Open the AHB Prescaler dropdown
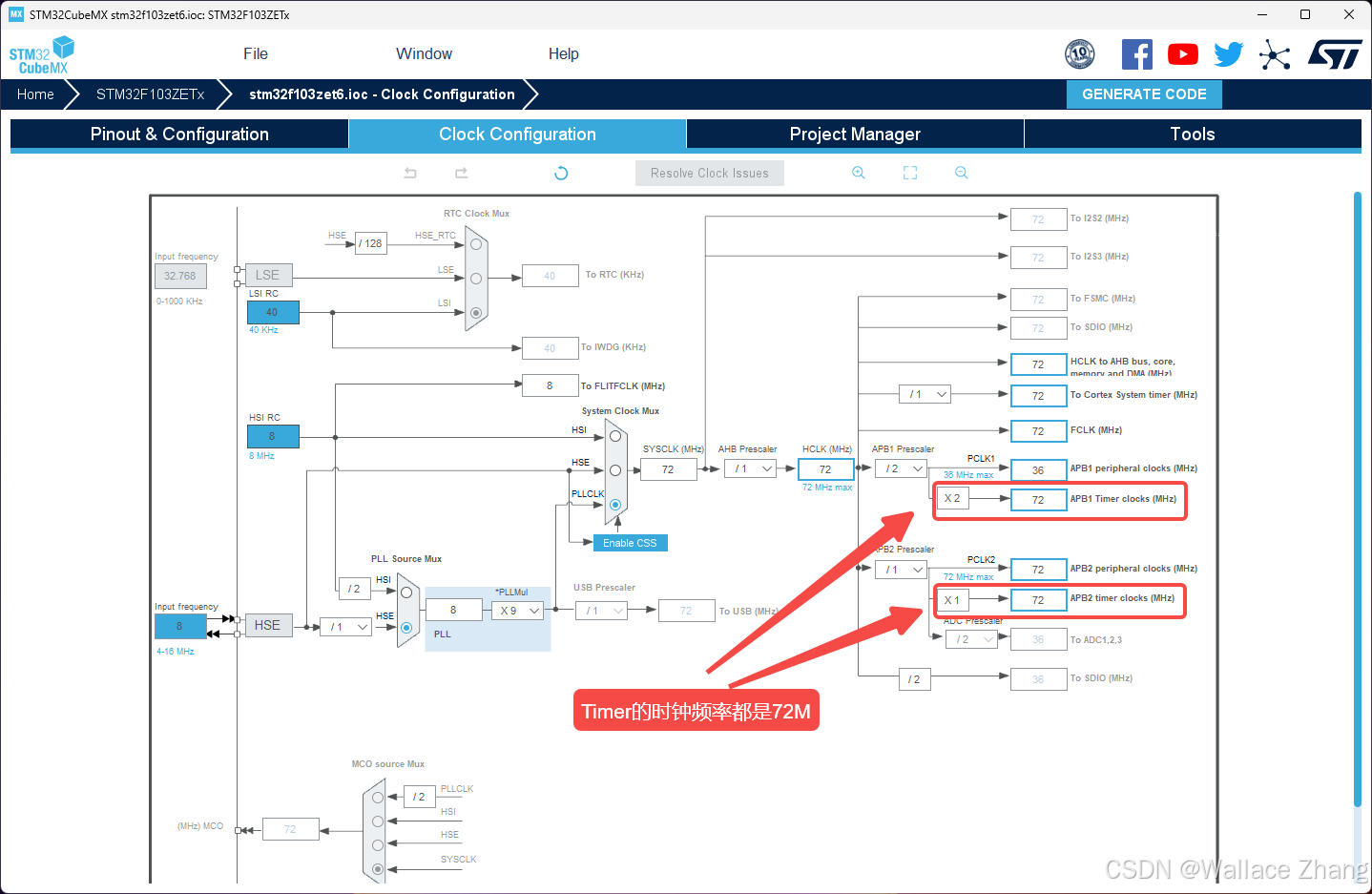The height and width of the screenshot is (894, 1372). [x=750, y=468]
